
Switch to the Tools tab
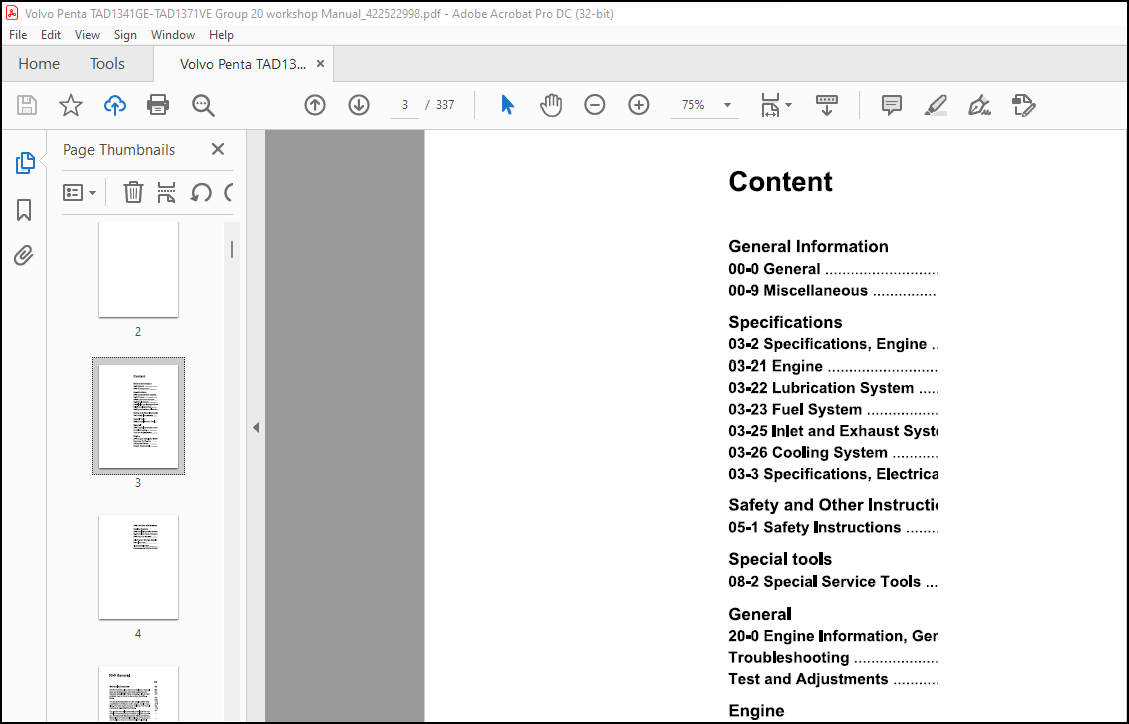click(107, 64)
